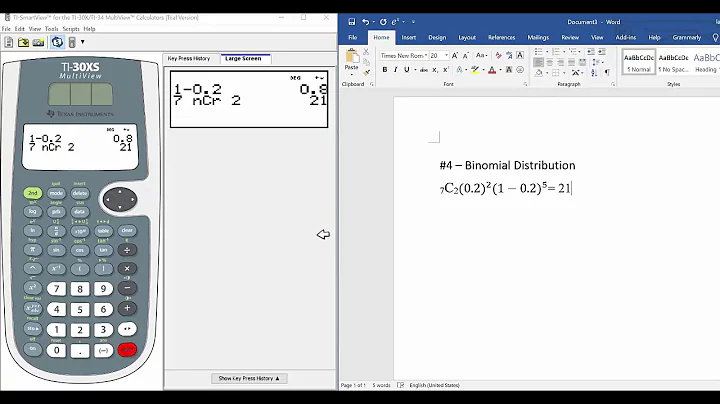Tap the mode key on the calculator
The image size is (720, 404).
pos(56,193)
